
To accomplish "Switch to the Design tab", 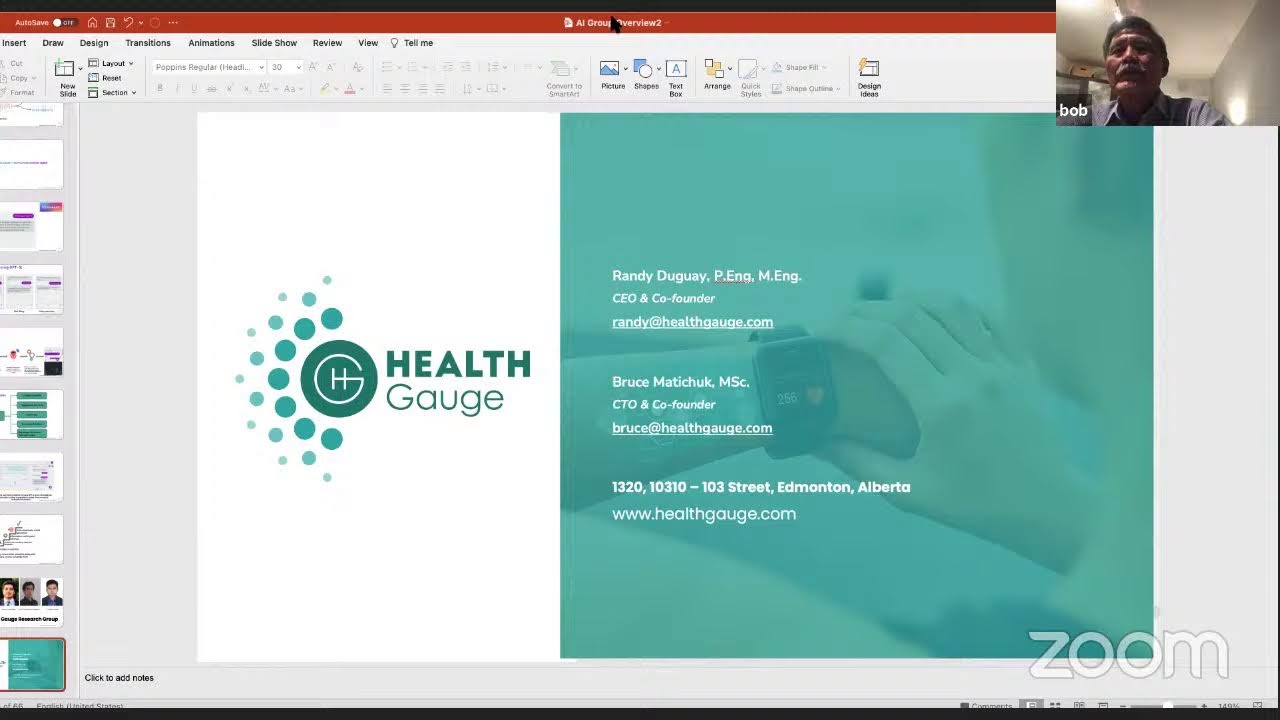I will (x=94, y=43).
